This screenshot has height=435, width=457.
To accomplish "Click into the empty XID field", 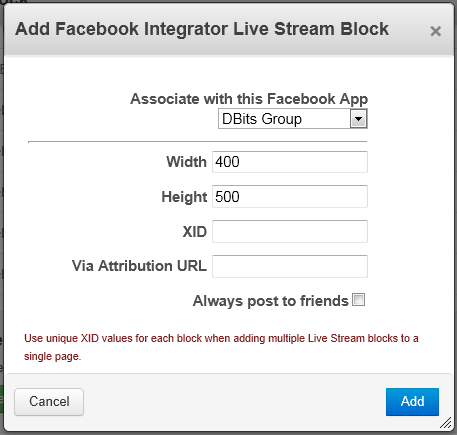I will (x=290, y=231).
